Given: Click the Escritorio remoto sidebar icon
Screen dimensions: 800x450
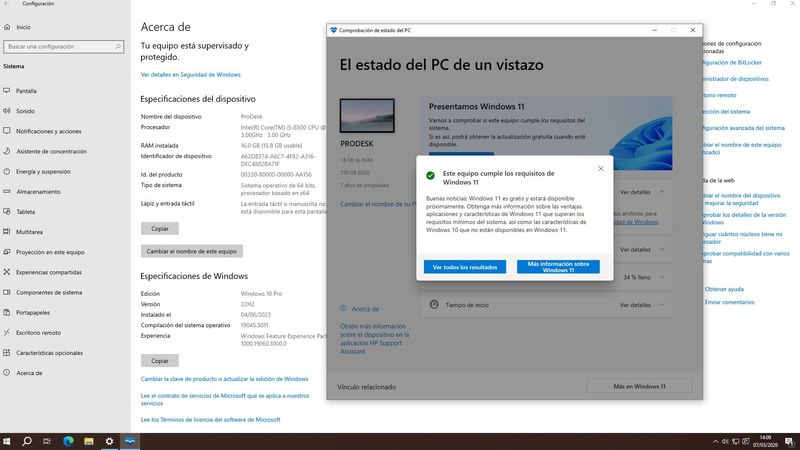Looking at the screenshot, I should pos(7,332).
